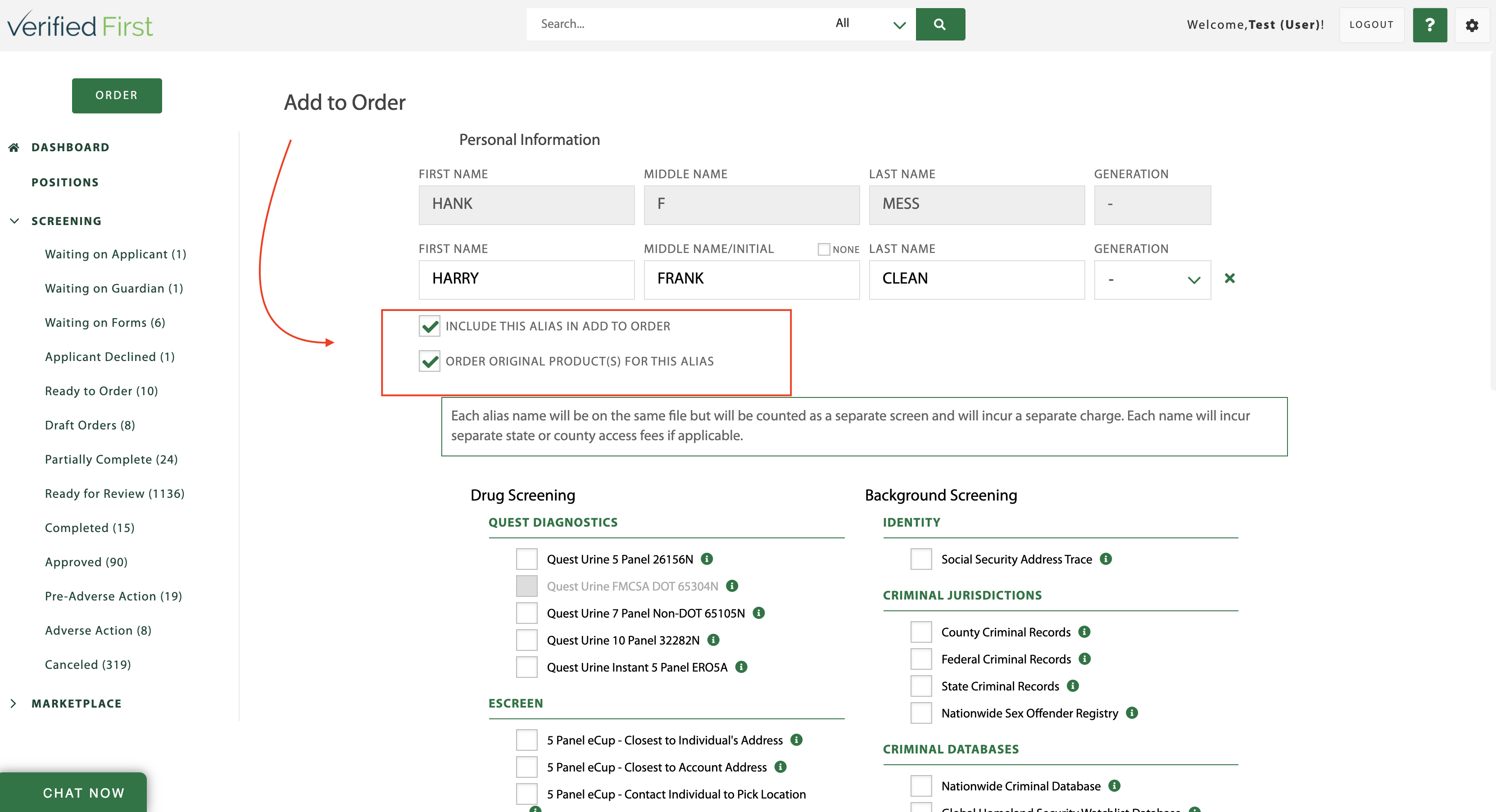1496x812 pixels.
Task: Check County Criminal Records
Action: click(921, 632)
